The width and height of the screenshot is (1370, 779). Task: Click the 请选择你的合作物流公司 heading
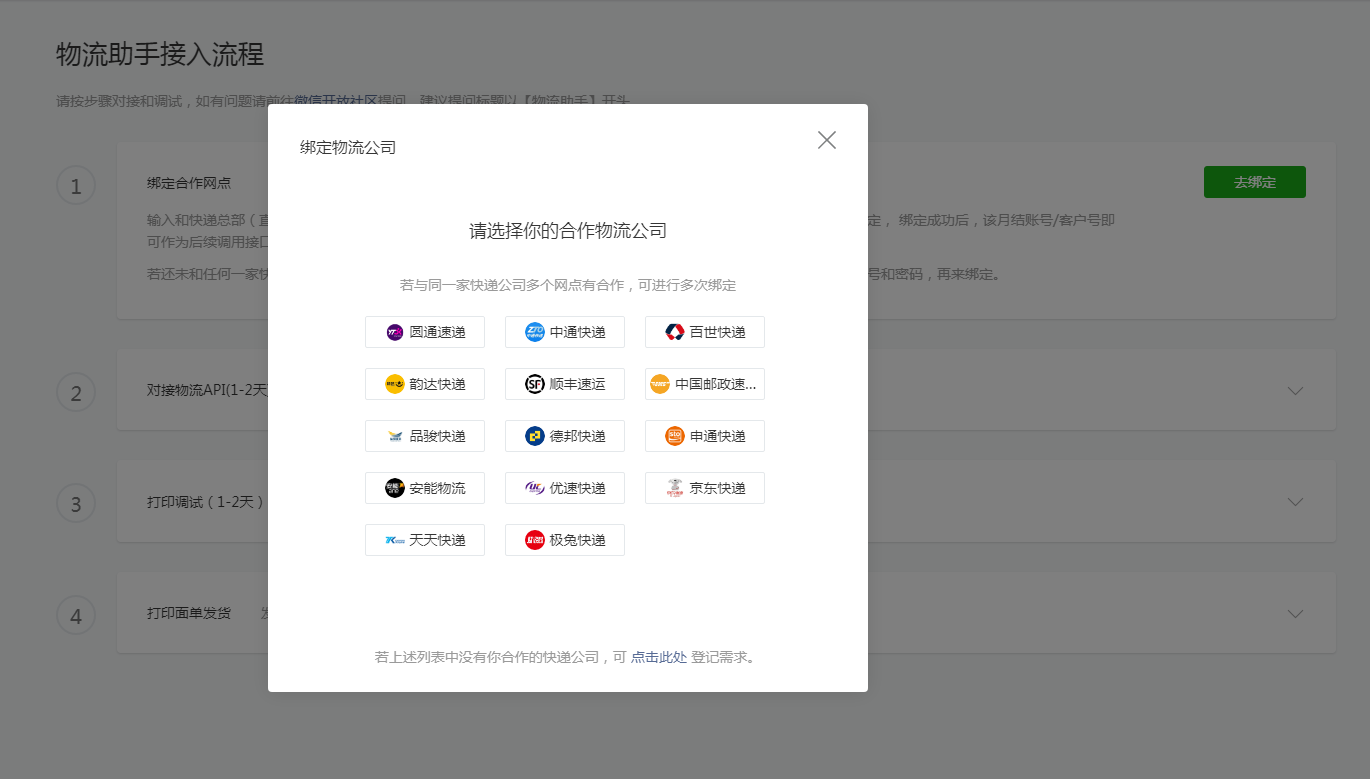568,231
